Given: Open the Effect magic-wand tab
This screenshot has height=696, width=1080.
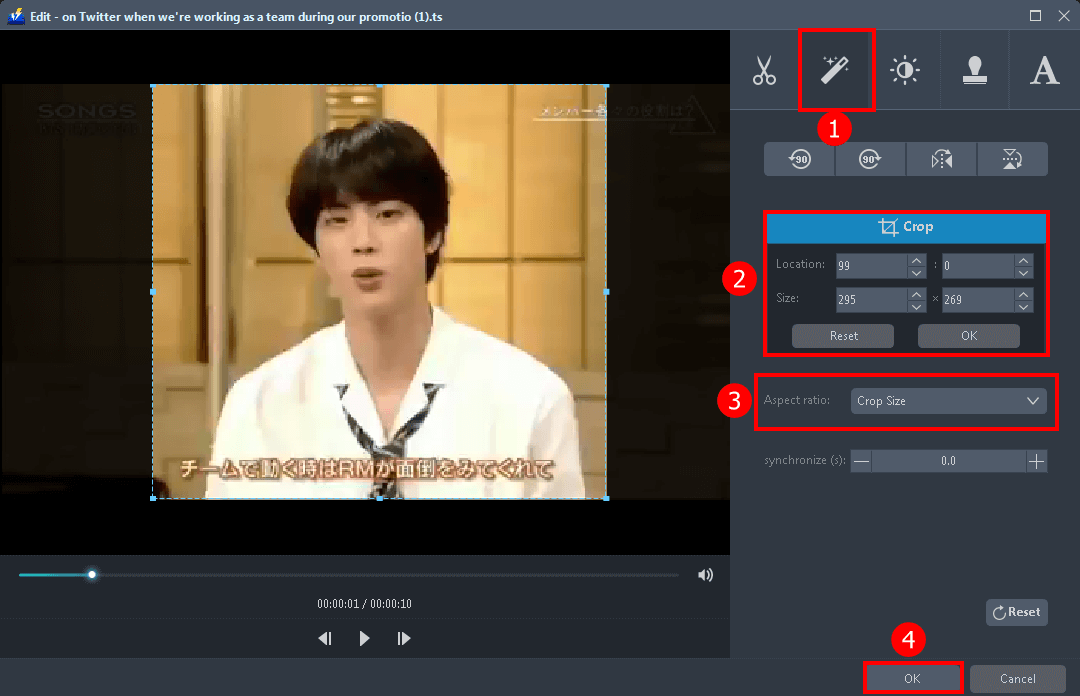Looking at the screenshot, I should click(x=836, y=69).
